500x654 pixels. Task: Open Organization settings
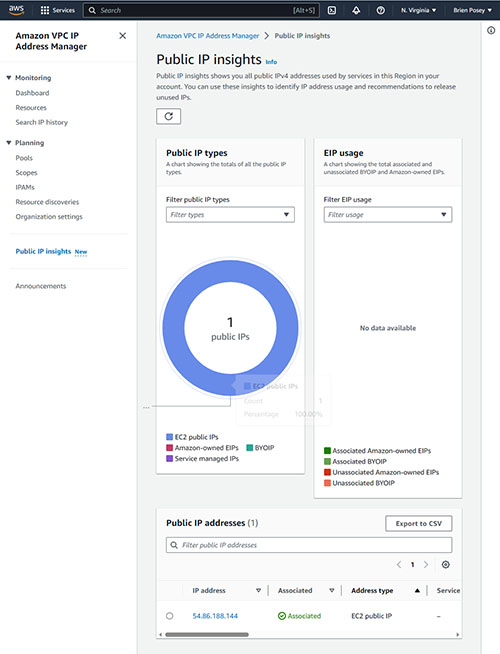coord(49,216)
